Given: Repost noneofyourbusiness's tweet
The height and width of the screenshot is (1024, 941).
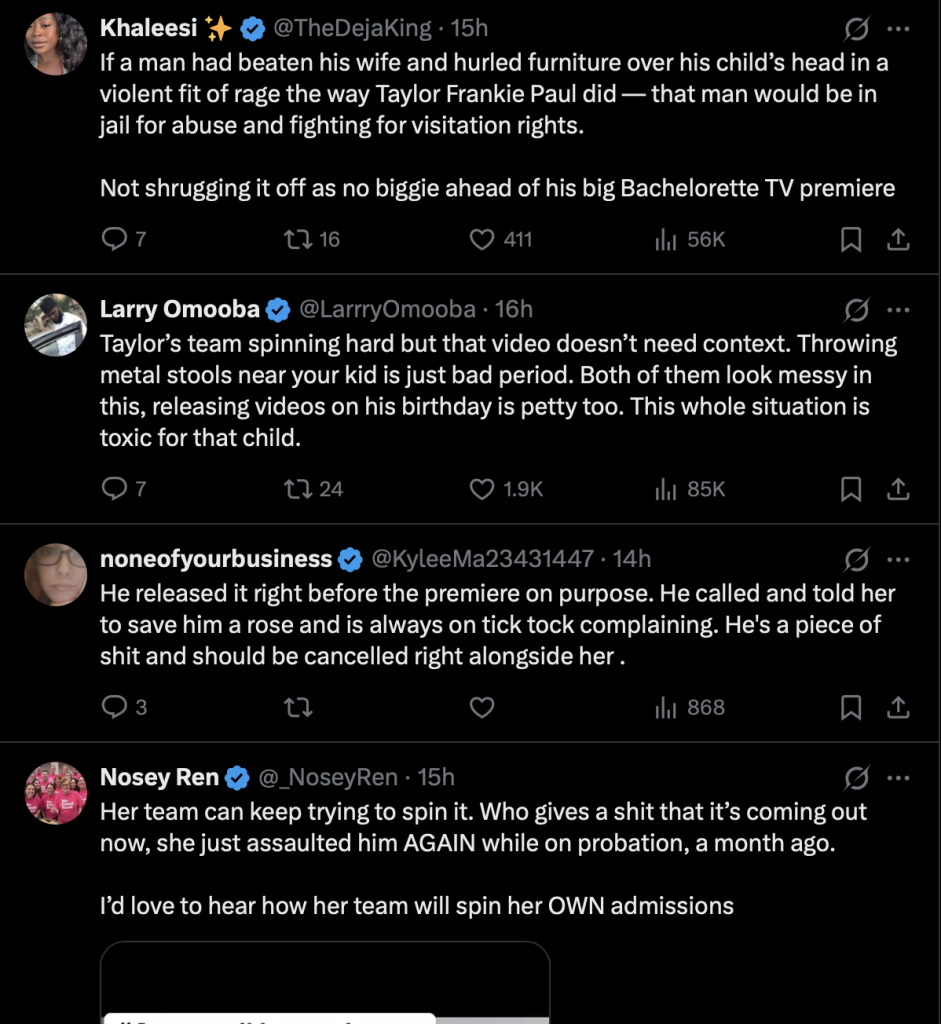Looking at the screenshot, I should click(298, 708).
